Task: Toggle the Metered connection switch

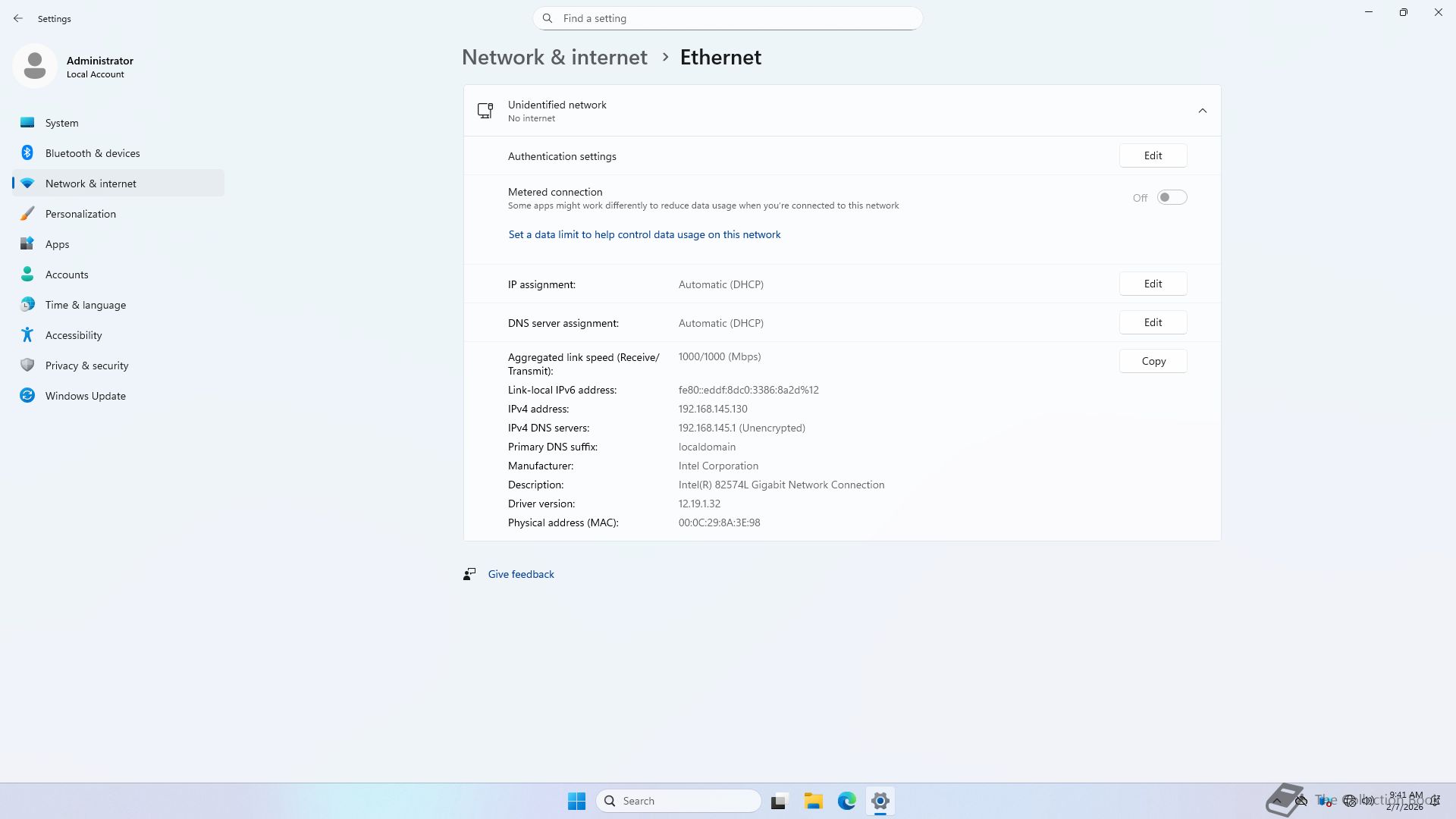Action: coord(1171,198)
